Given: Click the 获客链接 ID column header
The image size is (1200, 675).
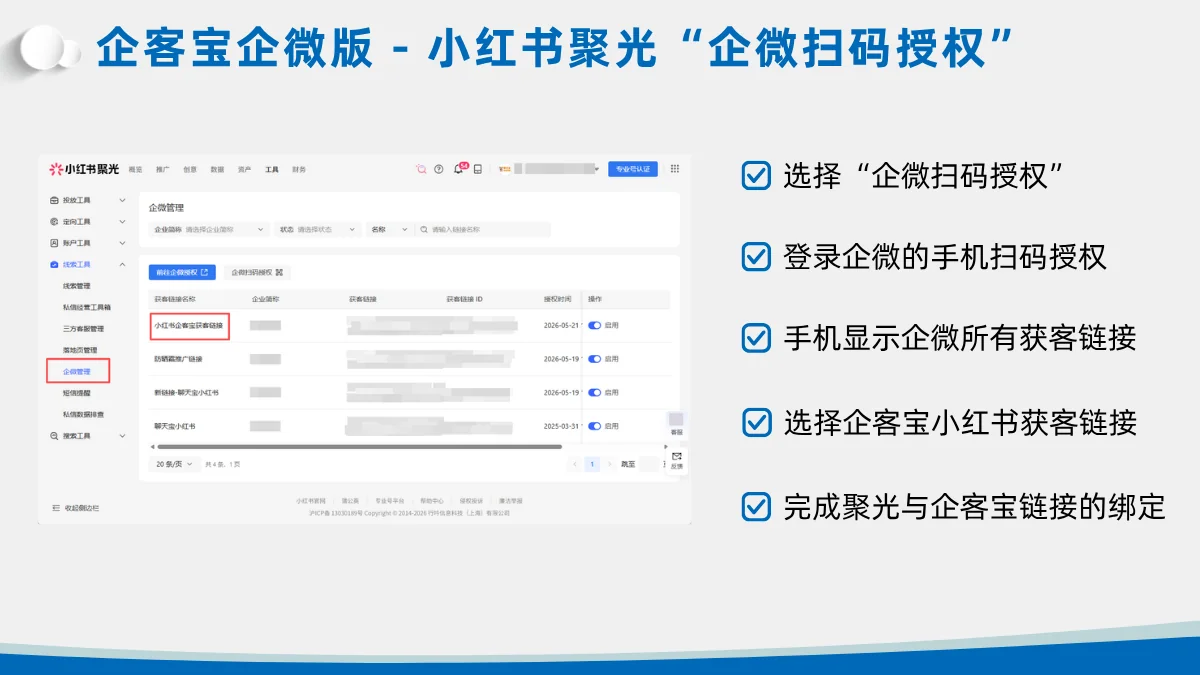Looking at the screenshot, I should point(465,299).
